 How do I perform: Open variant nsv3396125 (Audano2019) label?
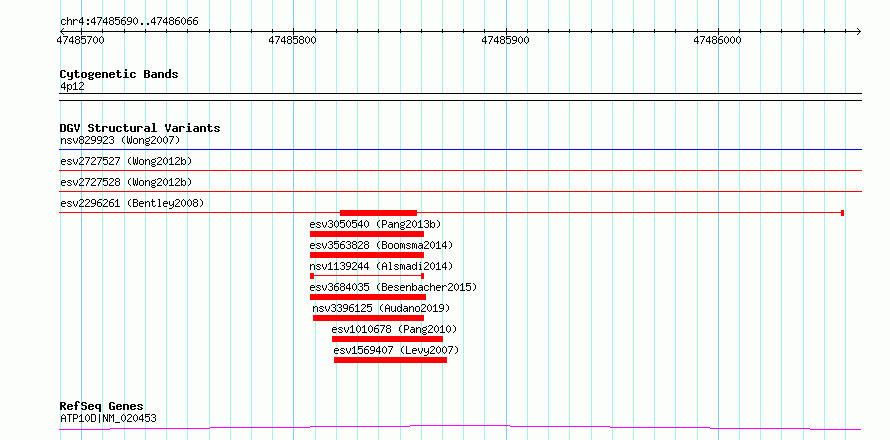click(x=381, y=308)
